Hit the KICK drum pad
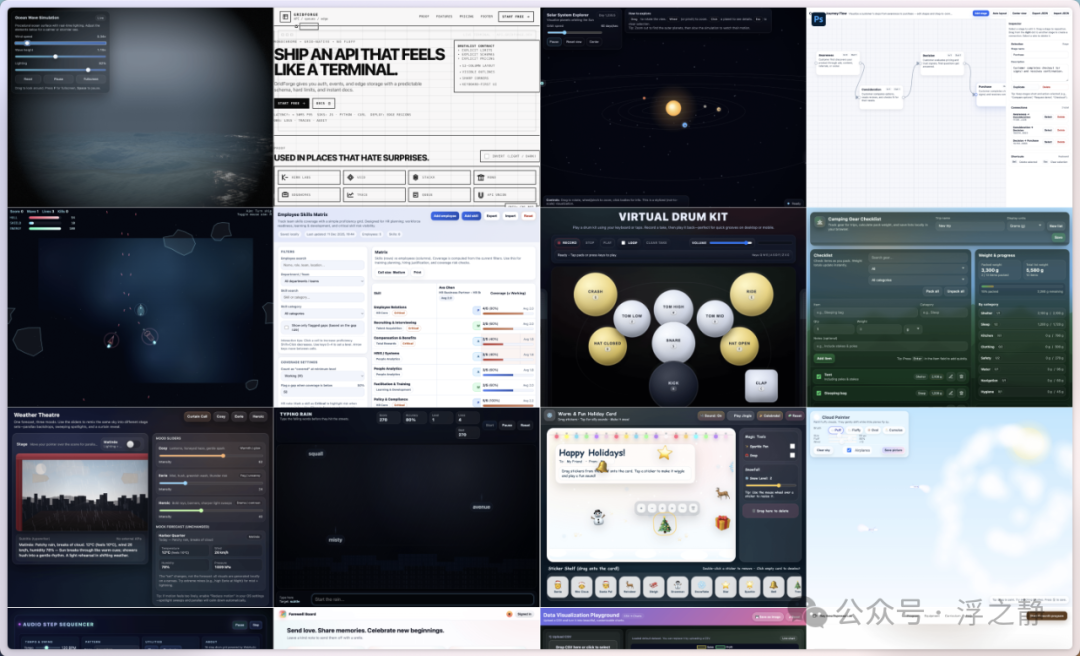Viewport: 1080px width, 656px height. click(673, 386)
